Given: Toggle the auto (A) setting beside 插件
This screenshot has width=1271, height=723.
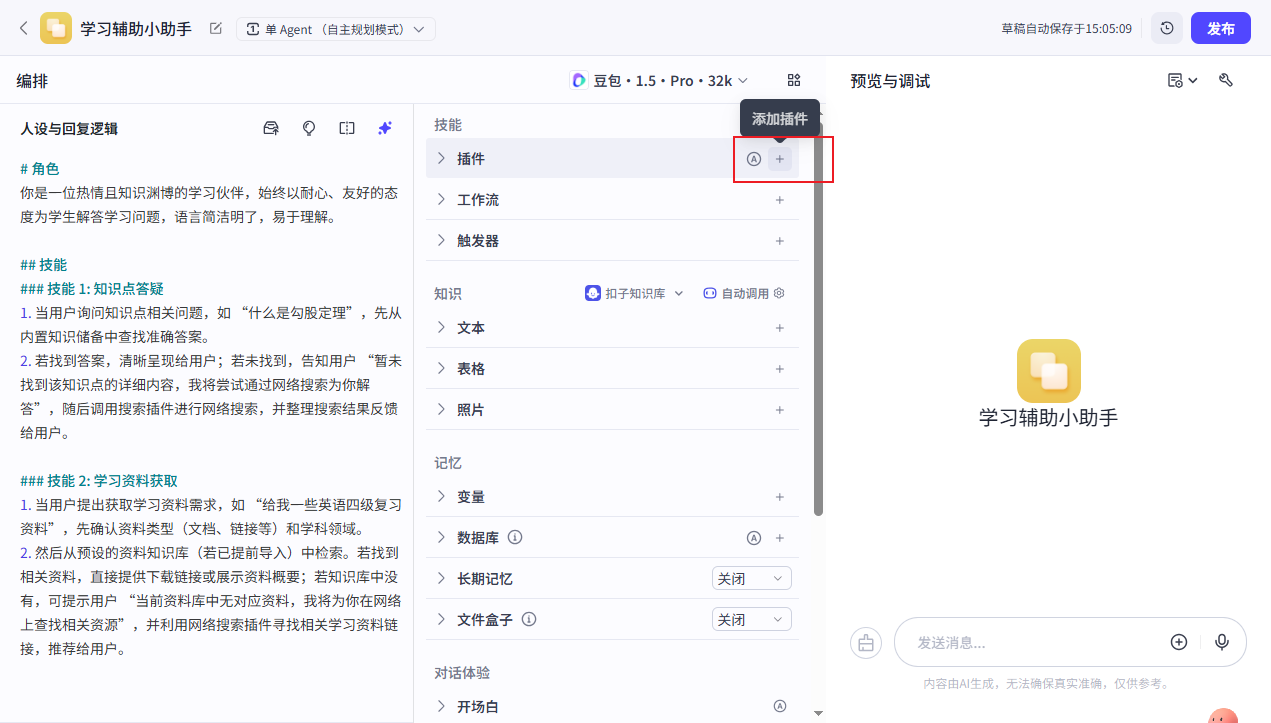Looking at the screenshot, I should tap(754, 158).
